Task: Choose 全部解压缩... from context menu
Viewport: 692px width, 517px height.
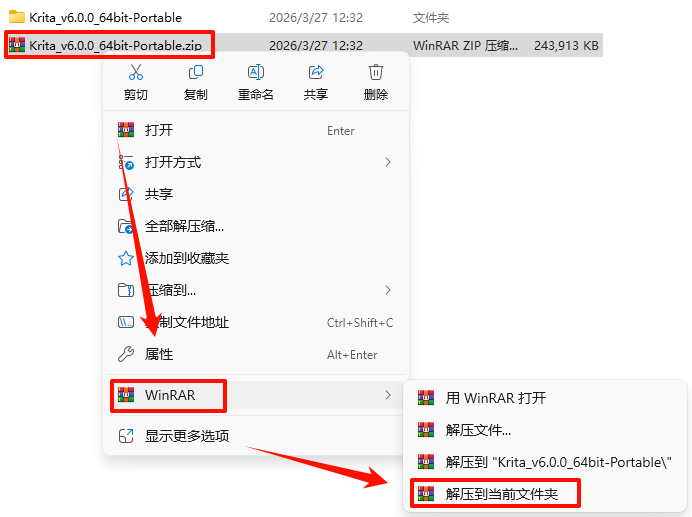Action: tap(256, 226)
